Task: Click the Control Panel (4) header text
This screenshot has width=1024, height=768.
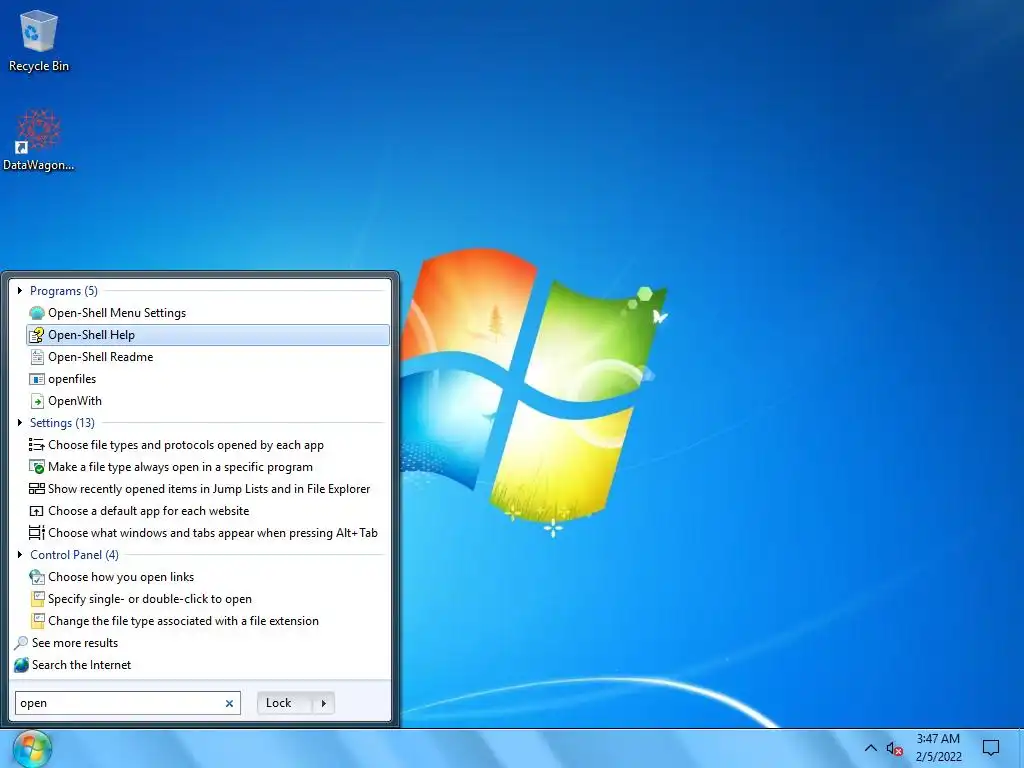Action: pyautogui.click(x=74, y=554)
